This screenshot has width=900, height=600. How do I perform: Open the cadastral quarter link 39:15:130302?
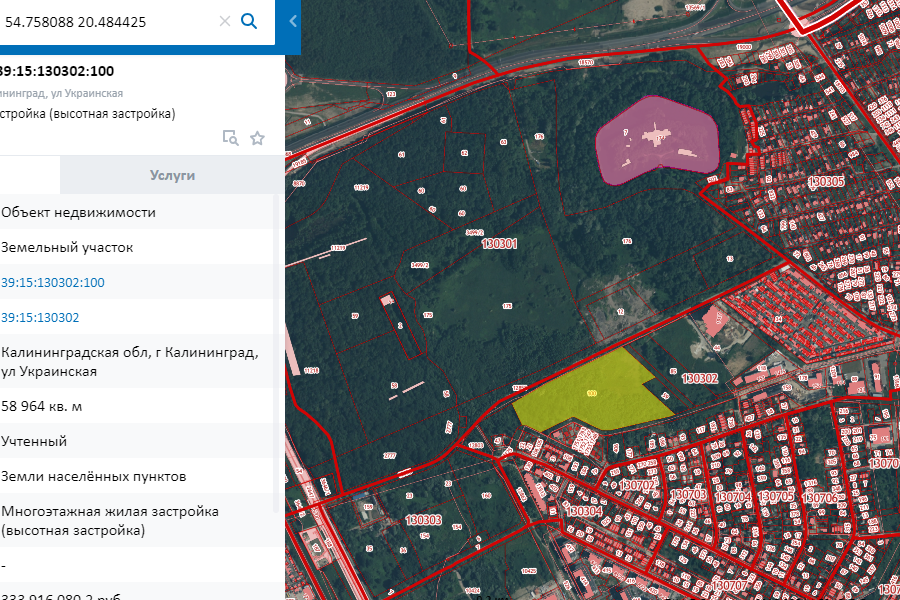(41, 318)
